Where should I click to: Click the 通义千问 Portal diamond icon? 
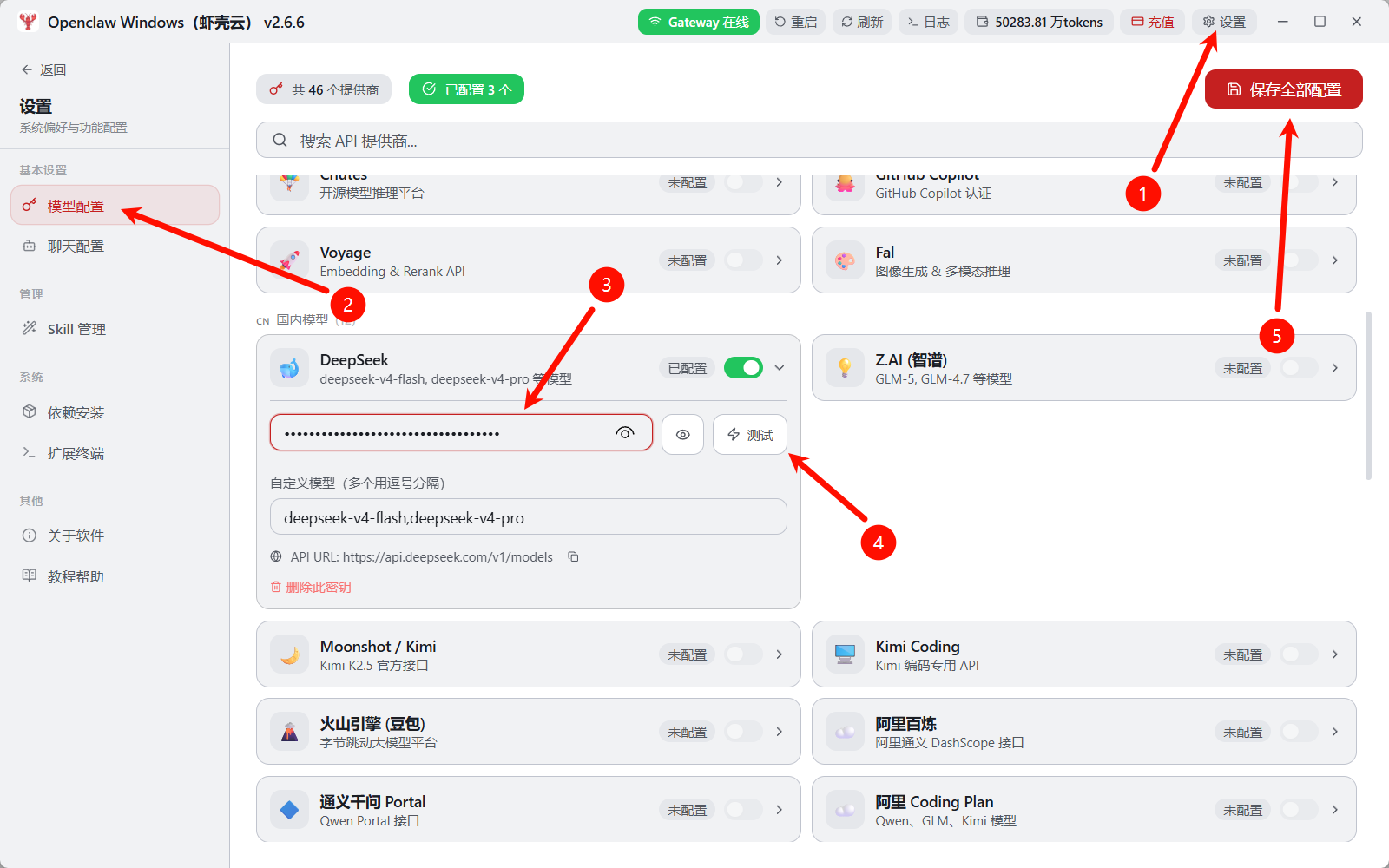[289, 810]
